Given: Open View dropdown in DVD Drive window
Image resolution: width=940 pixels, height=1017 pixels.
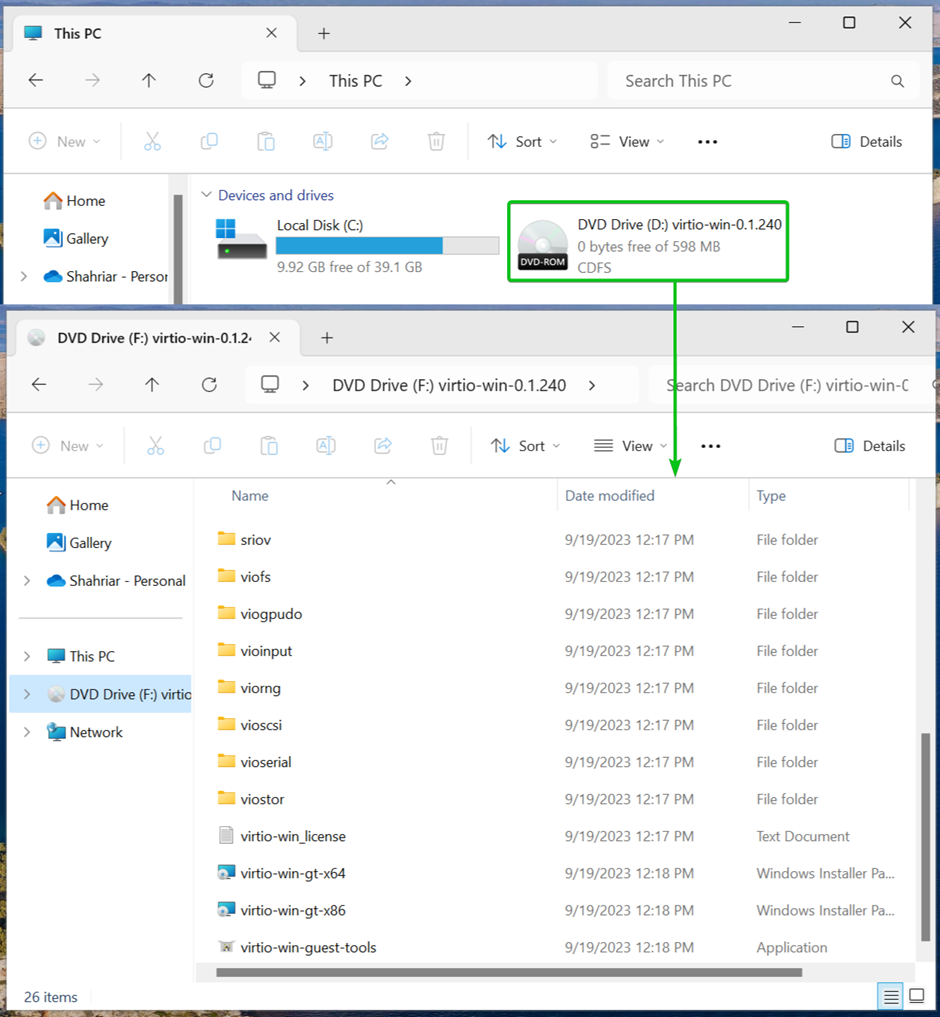Looking at the screenshot, I should point(631,446).
